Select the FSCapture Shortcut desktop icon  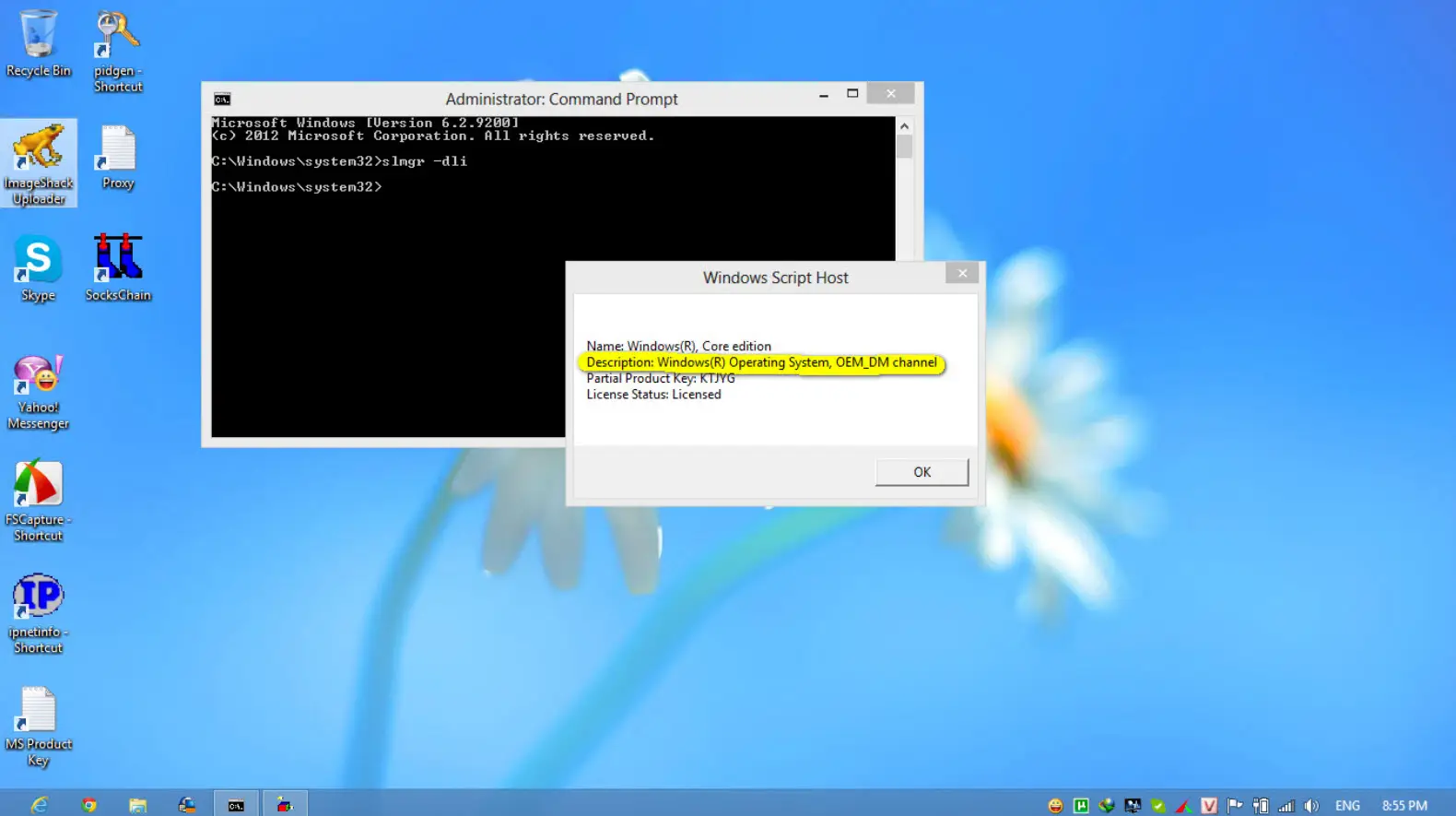click(38, 501)
